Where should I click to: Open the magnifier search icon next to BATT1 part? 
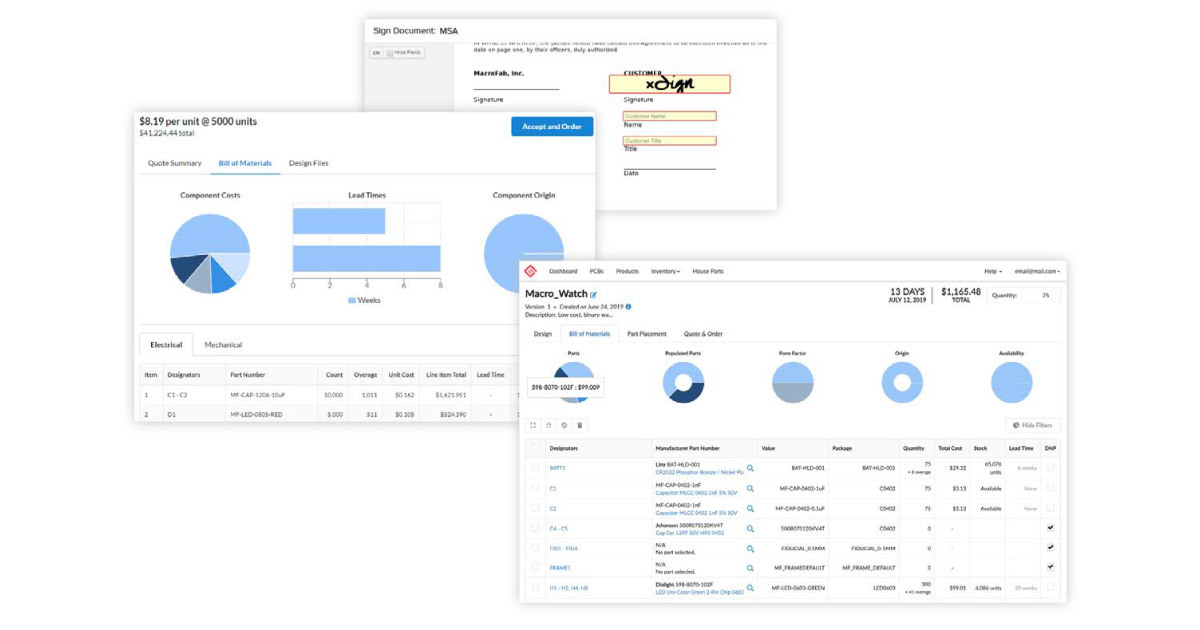point(751,466)
